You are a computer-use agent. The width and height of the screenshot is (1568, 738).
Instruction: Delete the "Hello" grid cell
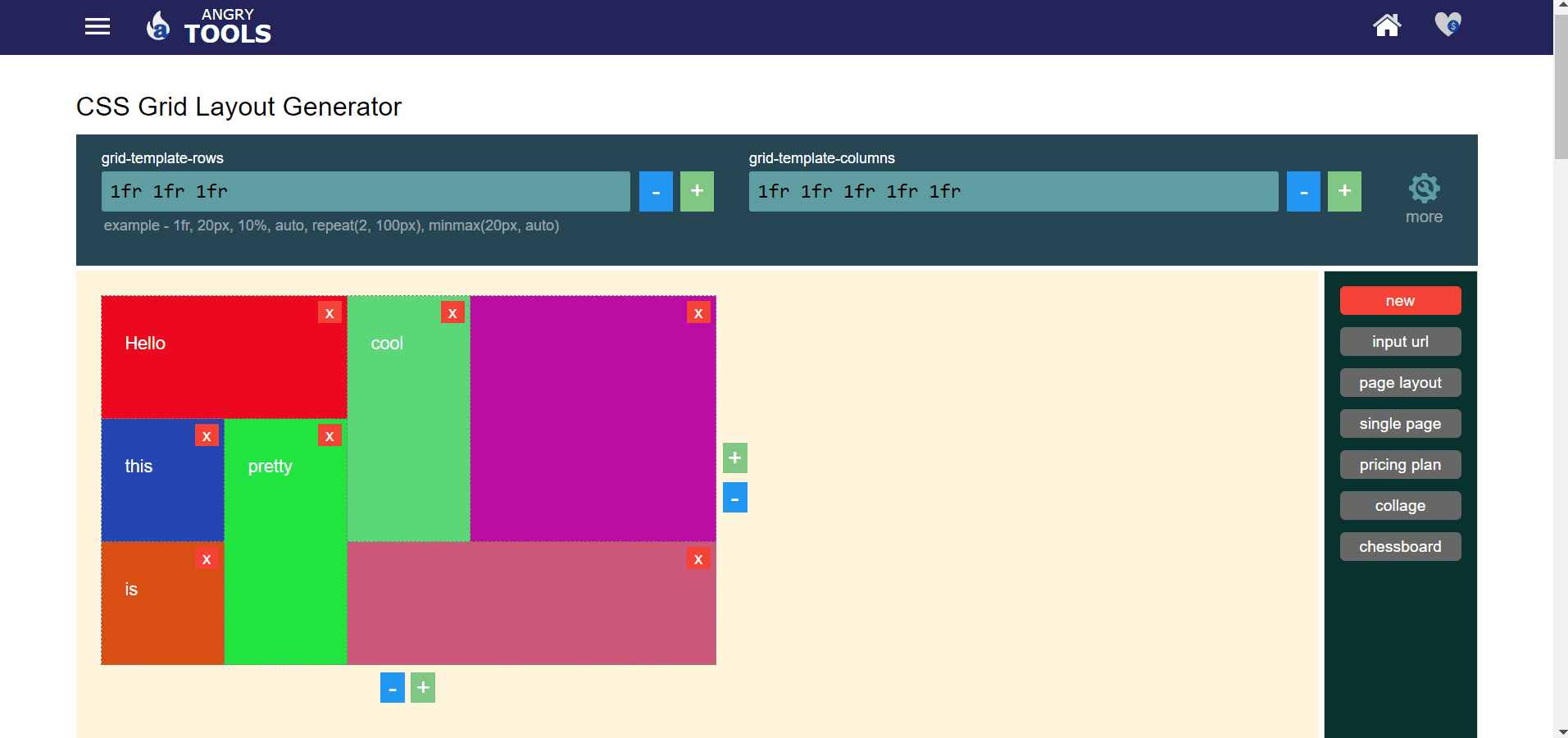(330, 312)
